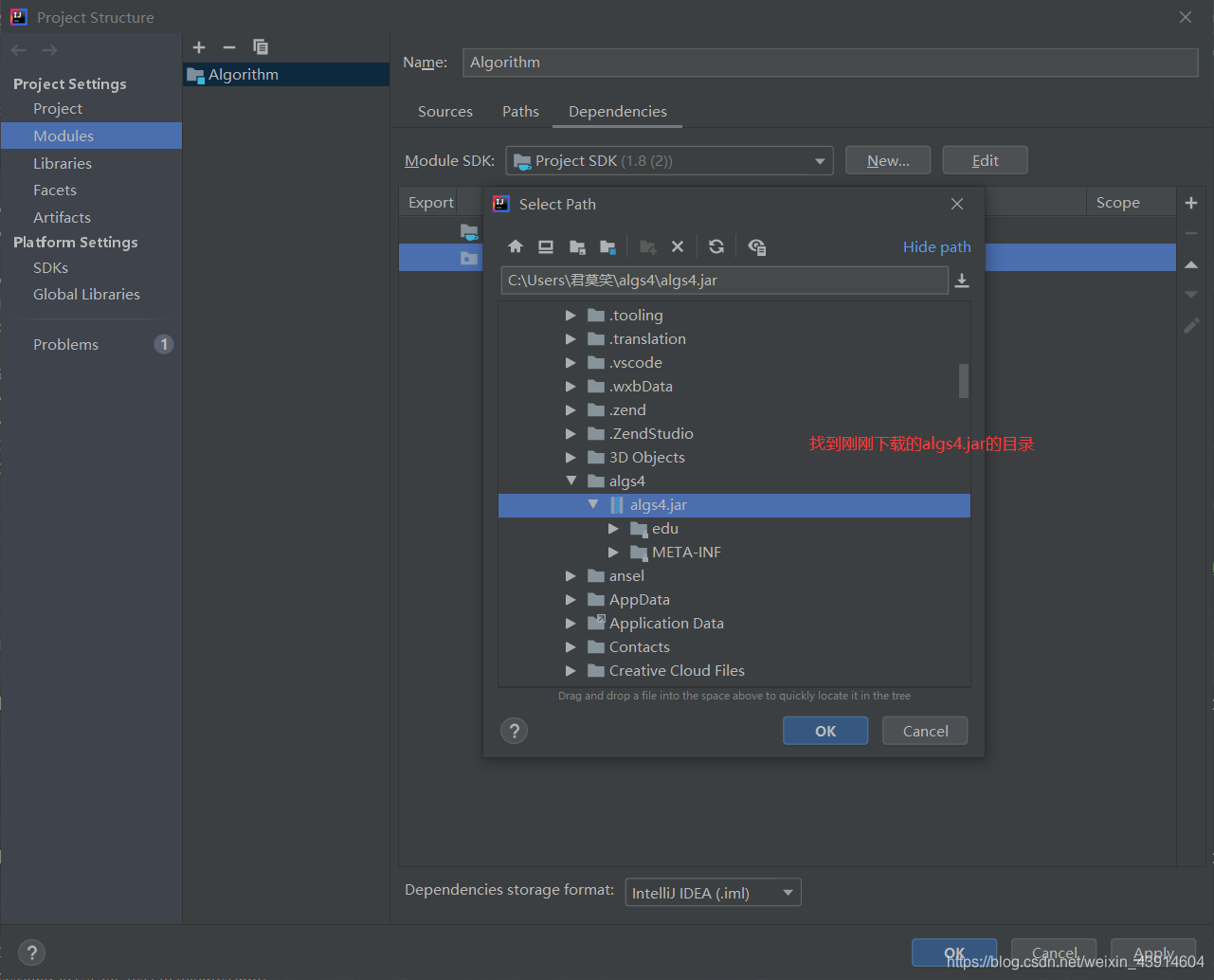Click the path history download arrow icon

[x=962, y=281]
